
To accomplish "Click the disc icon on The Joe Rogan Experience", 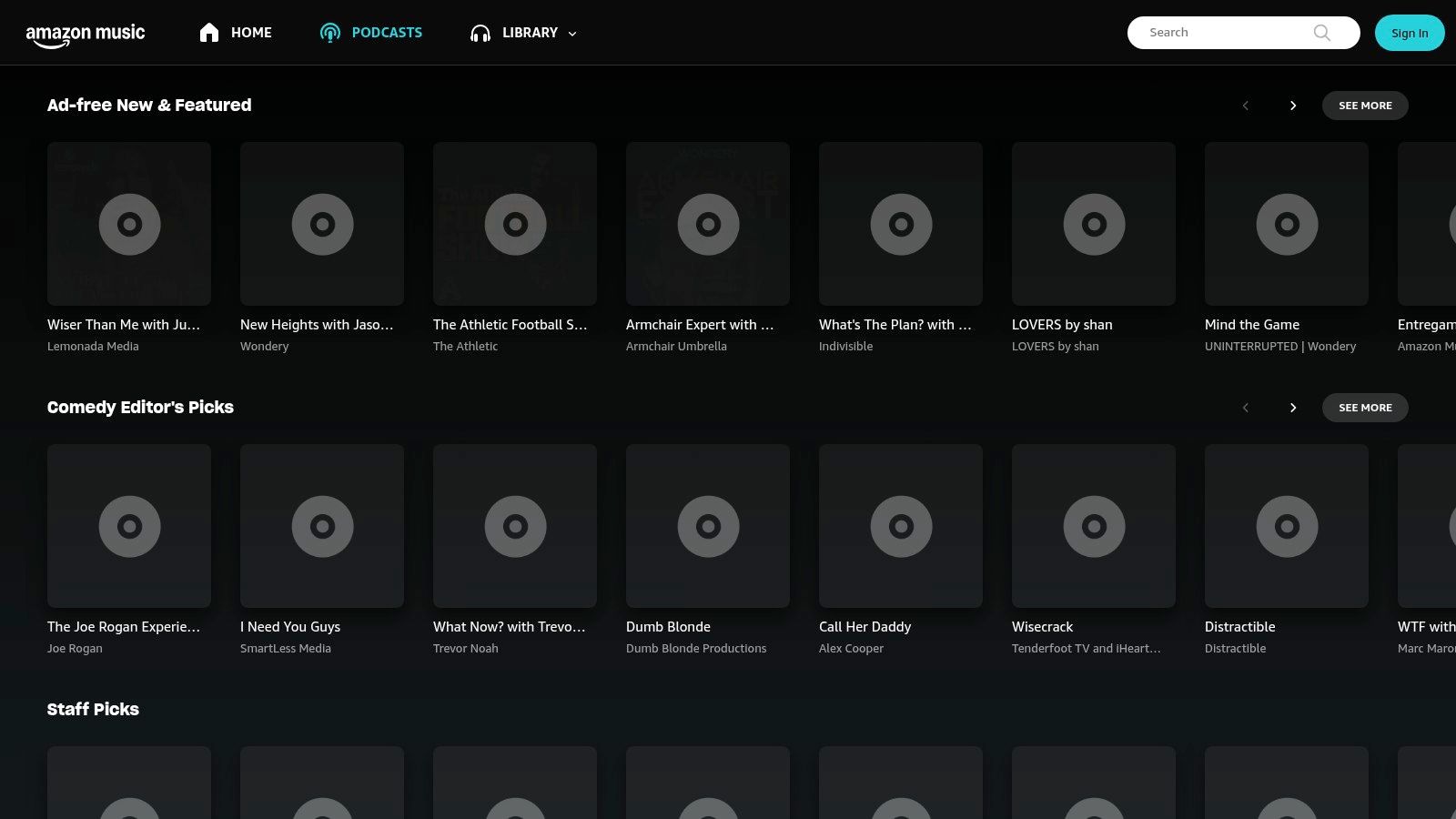I will tap(129, 526).
